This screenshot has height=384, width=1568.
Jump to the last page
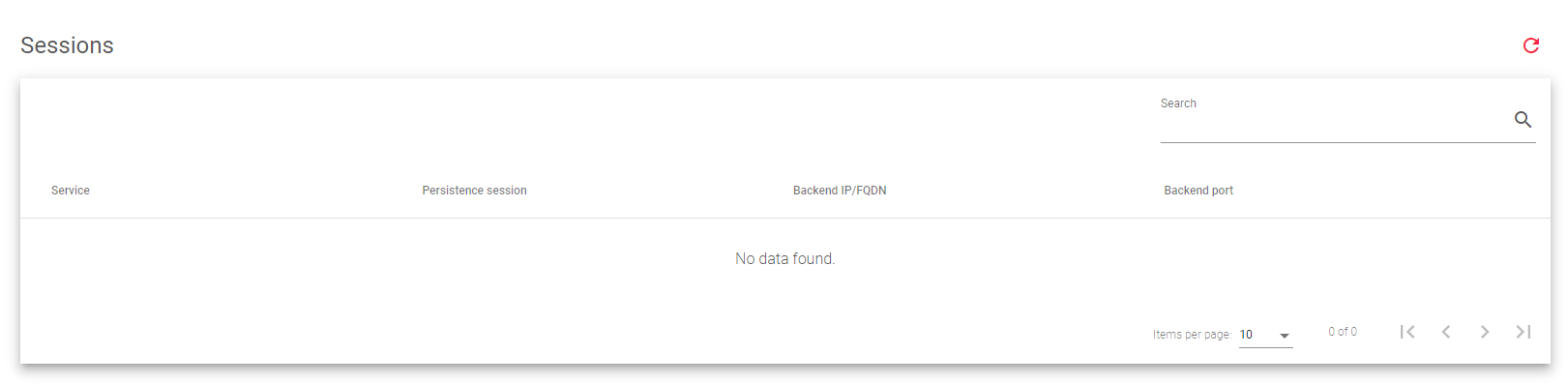click(1524, 332)
